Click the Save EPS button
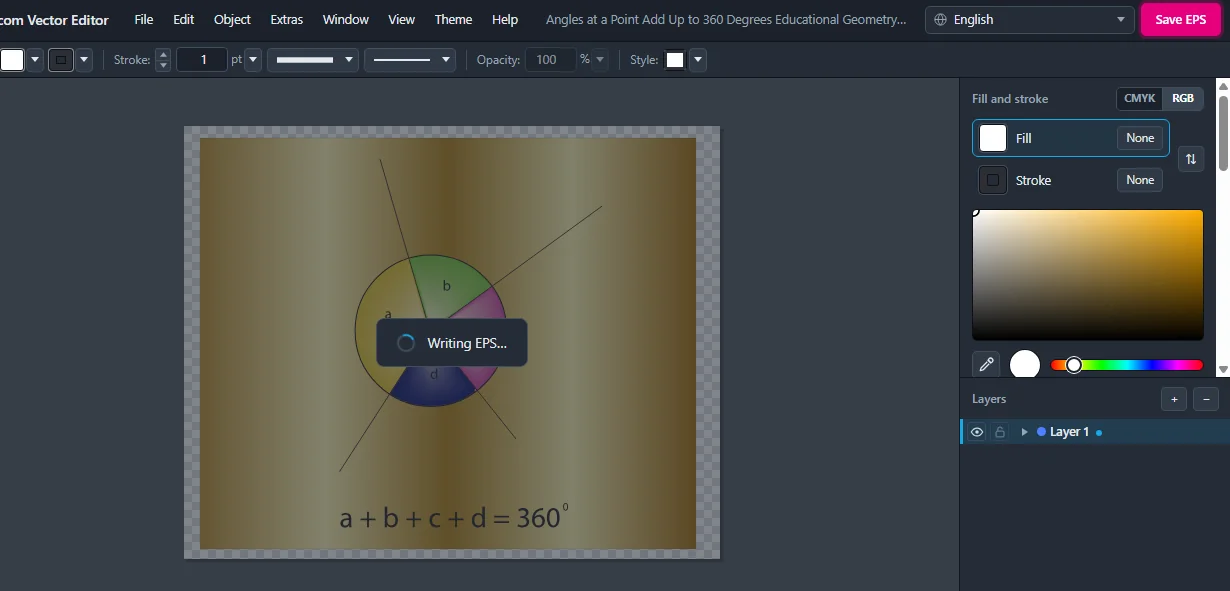The width and height of the screenshot is (1230, 591). (1181, 20)
